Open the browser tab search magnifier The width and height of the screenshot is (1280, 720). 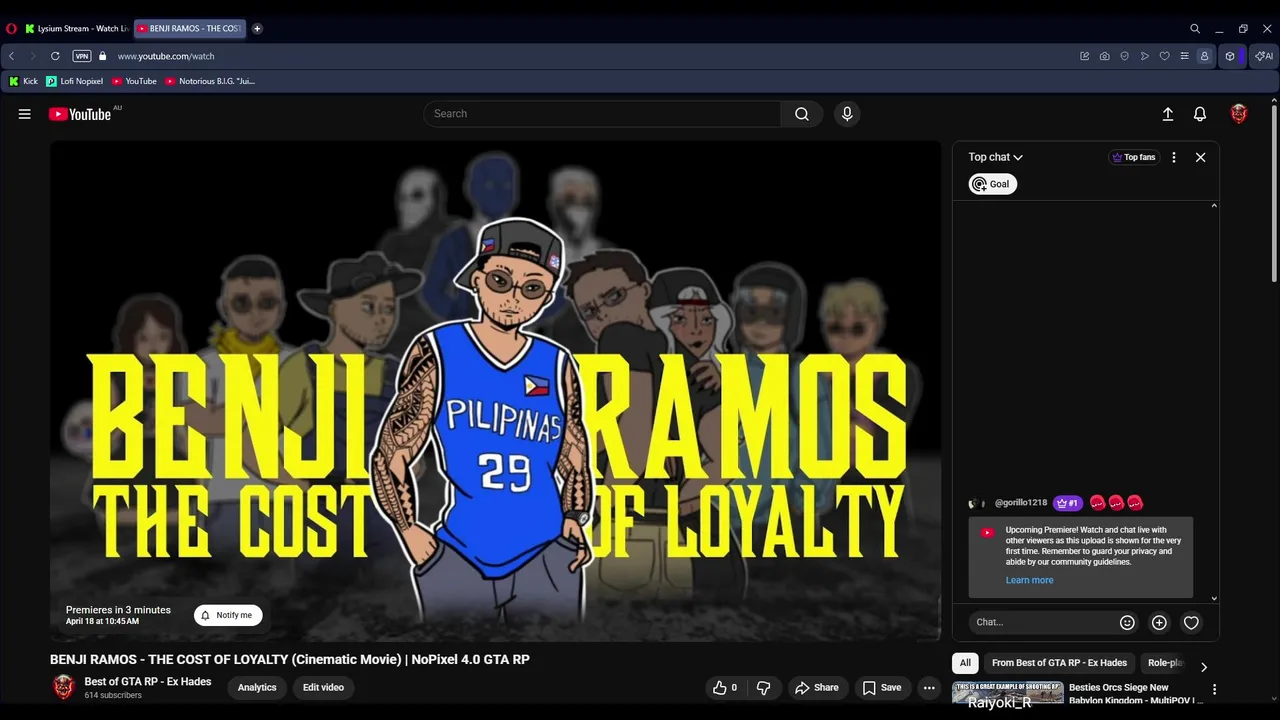point(1195,29)
